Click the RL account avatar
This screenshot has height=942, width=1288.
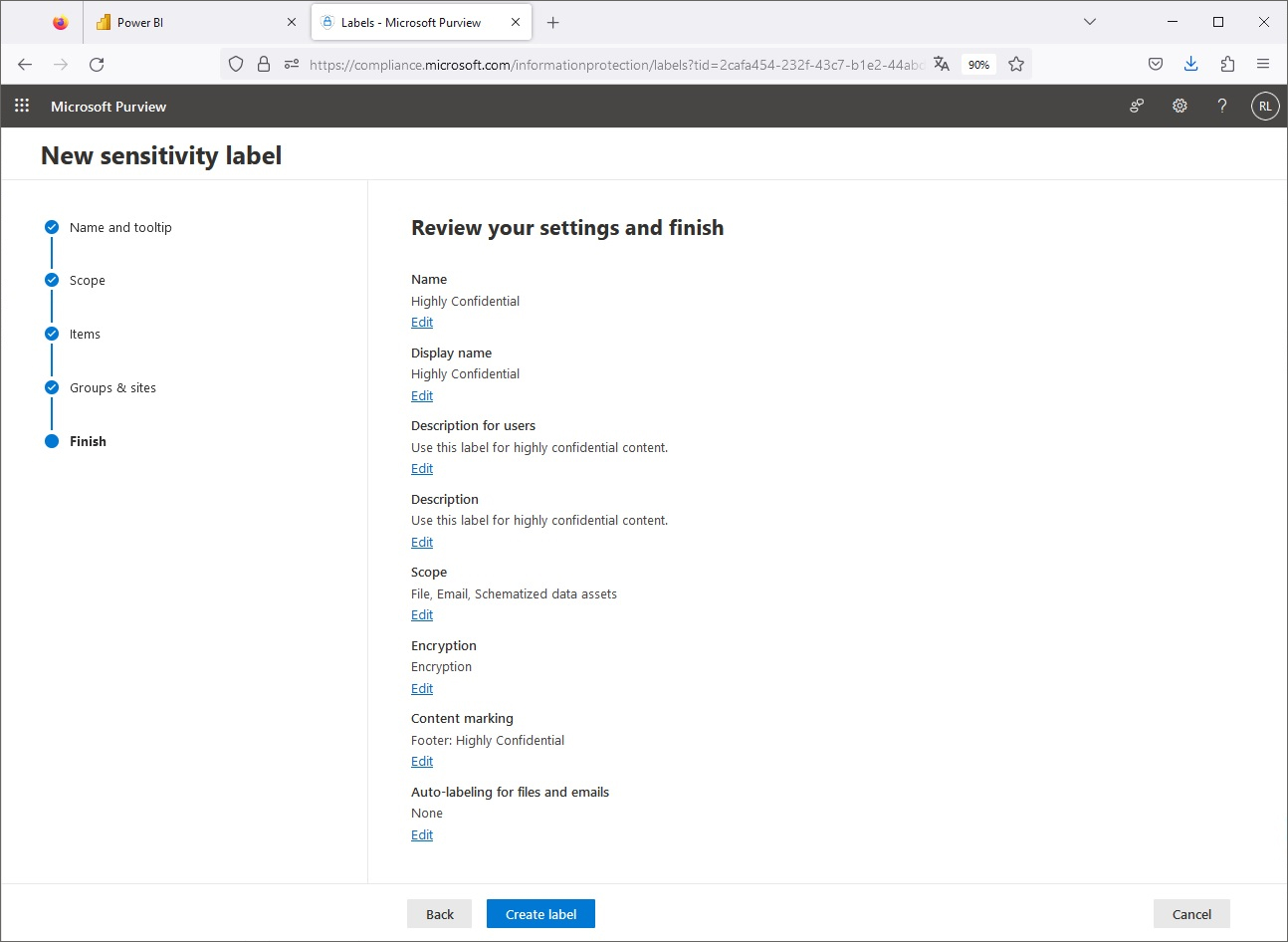[1264, 106]
